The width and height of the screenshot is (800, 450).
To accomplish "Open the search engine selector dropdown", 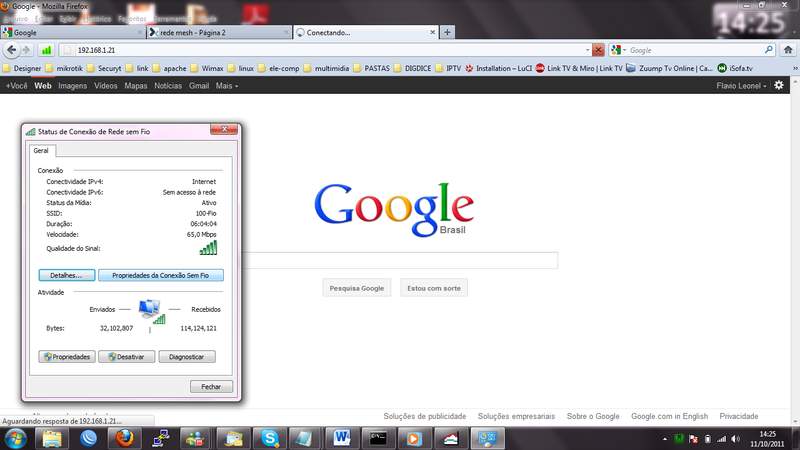I will pos(619,50).
